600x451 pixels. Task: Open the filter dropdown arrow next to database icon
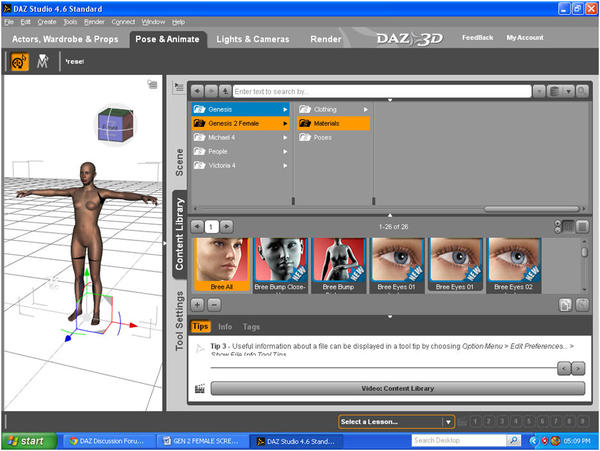[x=568, y=91]
